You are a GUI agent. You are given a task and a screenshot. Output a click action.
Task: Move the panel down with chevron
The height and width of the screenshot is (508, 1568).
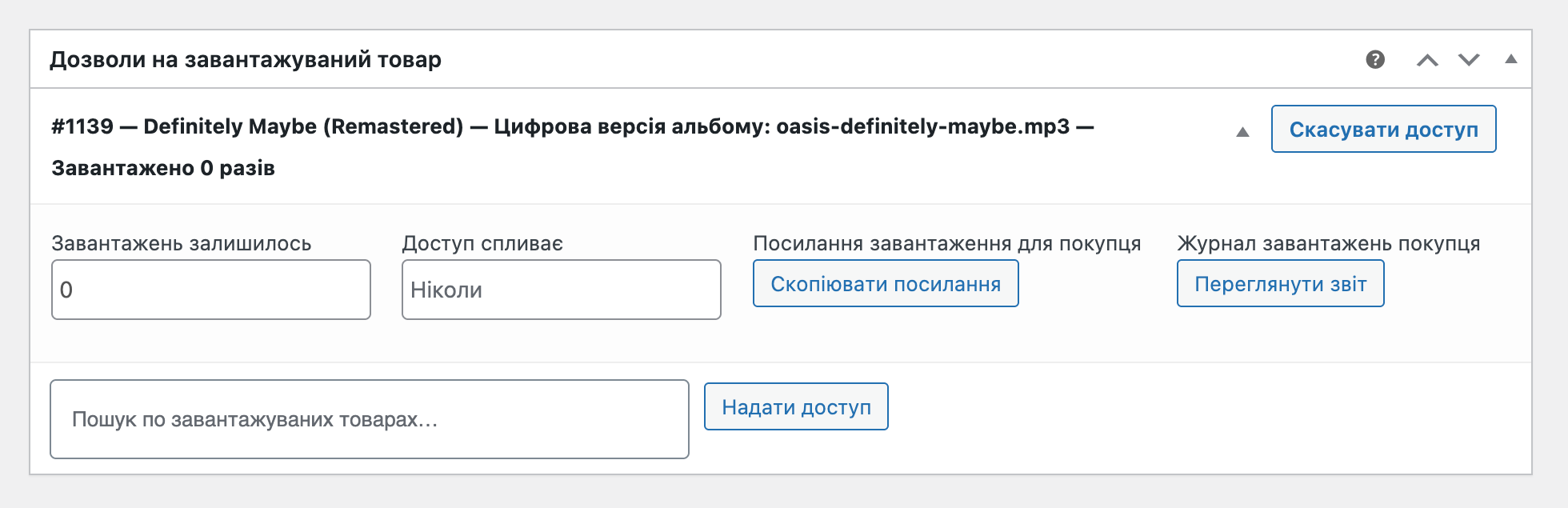[x=1469, y=60]
